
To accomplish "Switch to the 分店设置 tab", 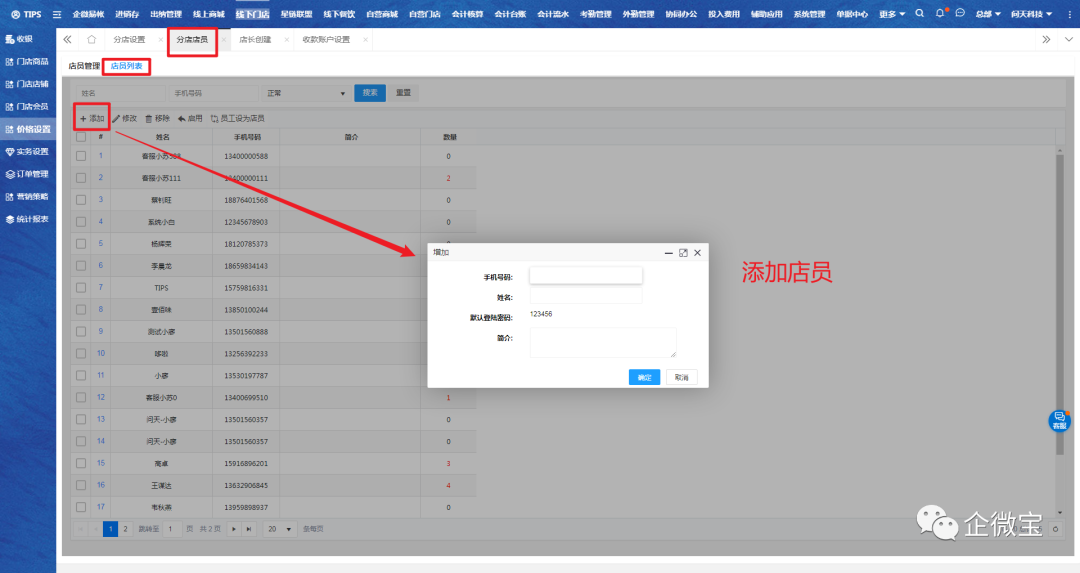I will tap(130, 40).
